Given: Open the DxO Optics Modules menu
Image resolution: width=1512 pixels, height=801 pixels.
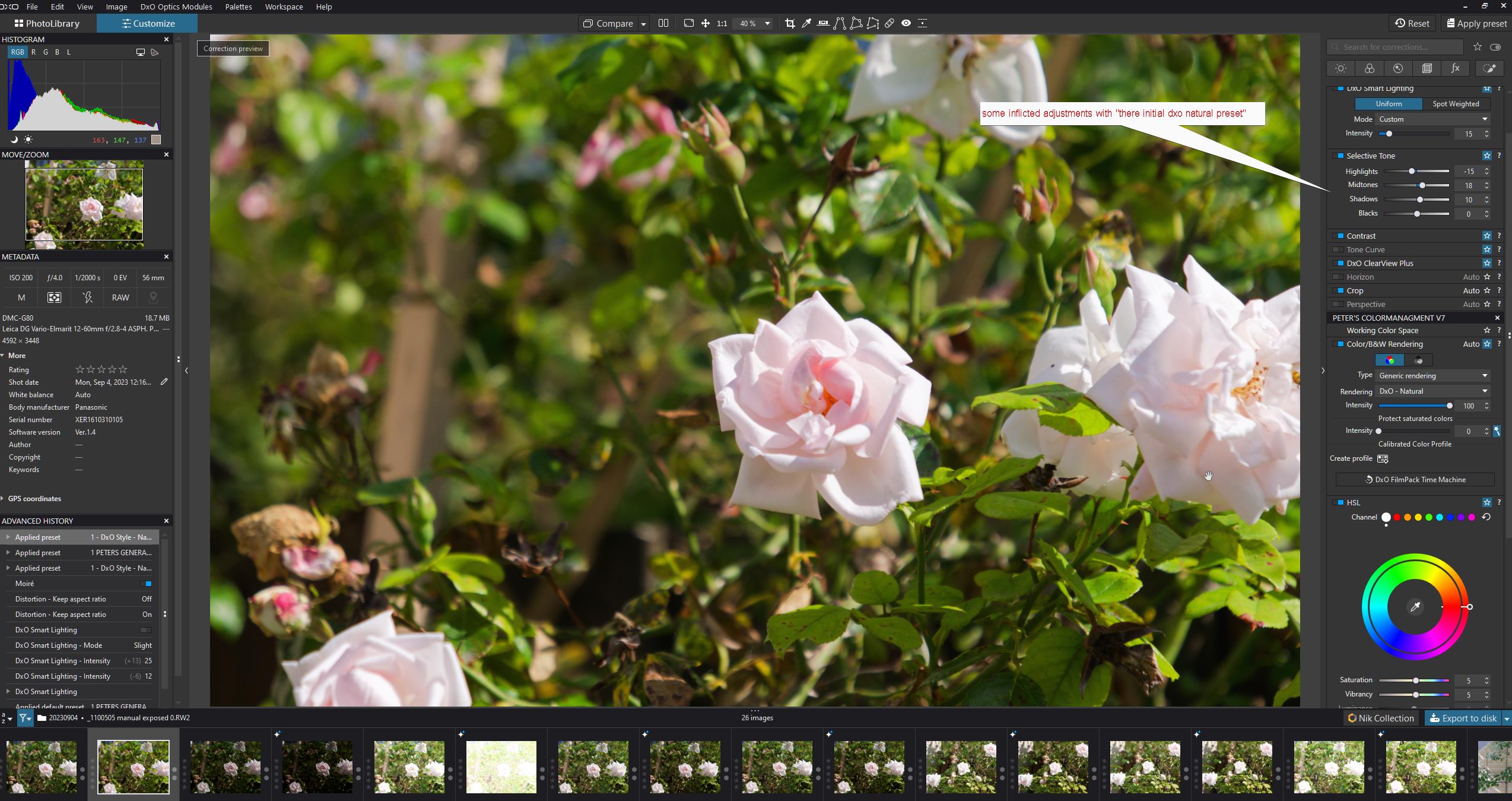Looking at the screenshot, I should click(176, 7).
